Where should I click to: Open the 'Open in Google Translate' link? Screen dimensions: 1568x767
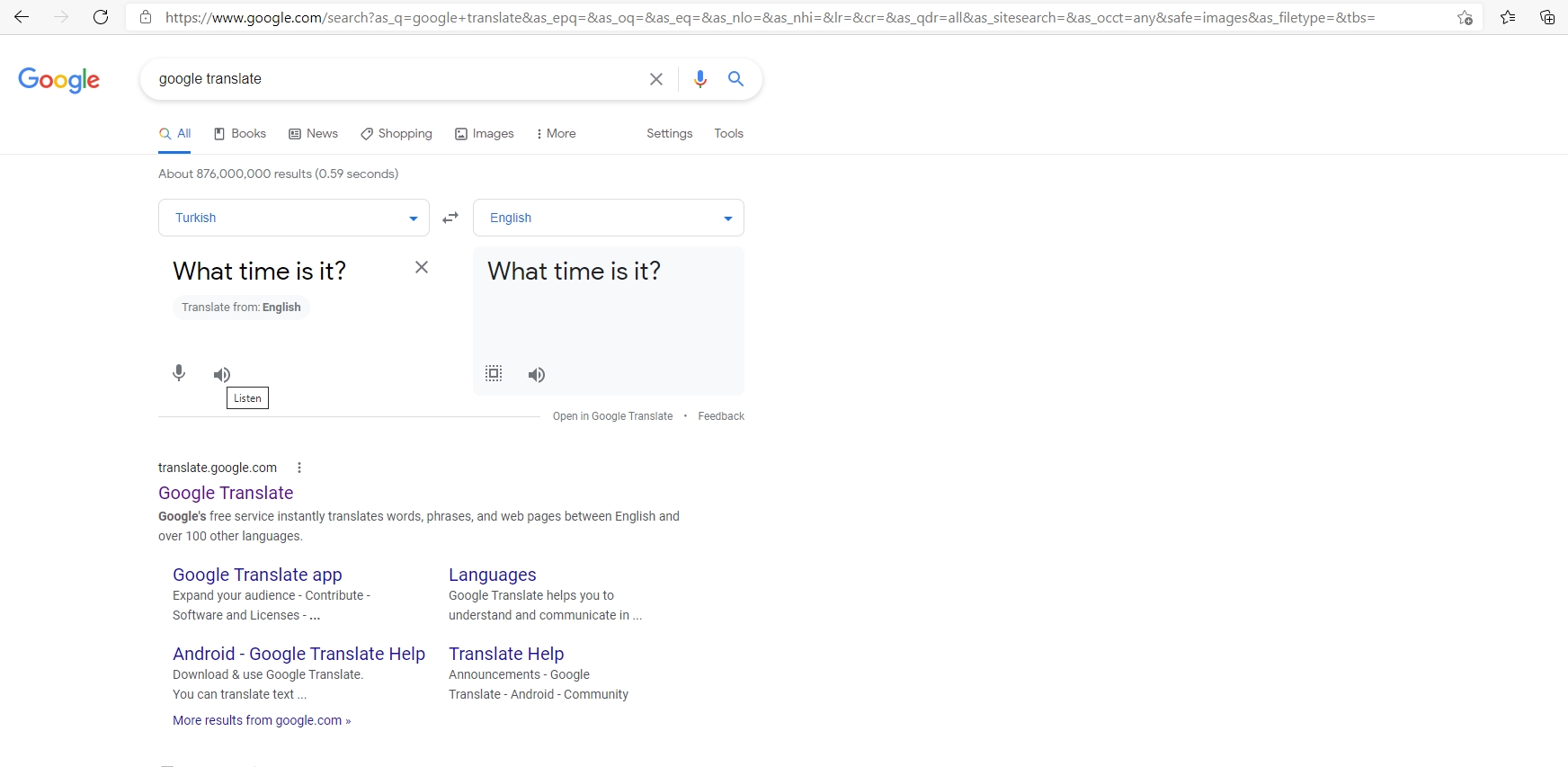pos(612,416)
